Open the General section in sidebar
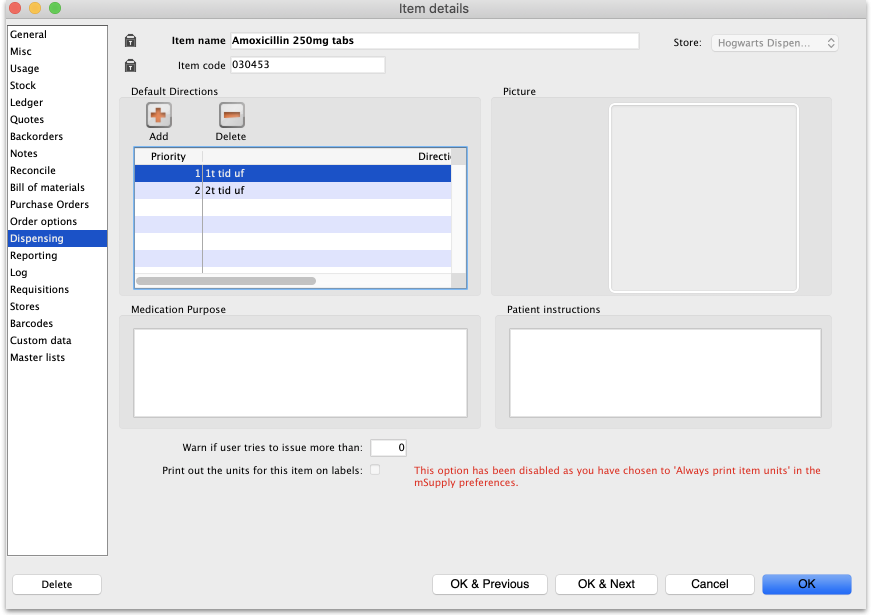This screenshot has width=872, height=615. (28, 35)
